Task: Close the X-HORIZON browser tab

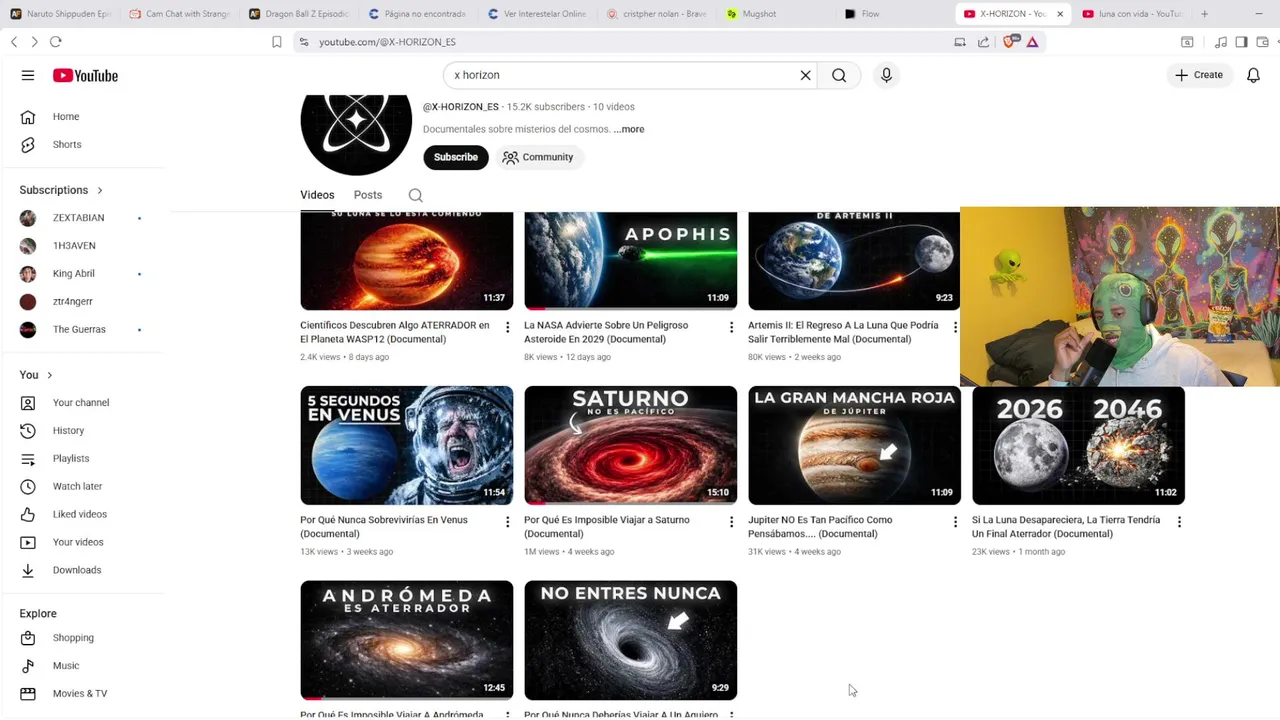Action: tap(1060, 14)
